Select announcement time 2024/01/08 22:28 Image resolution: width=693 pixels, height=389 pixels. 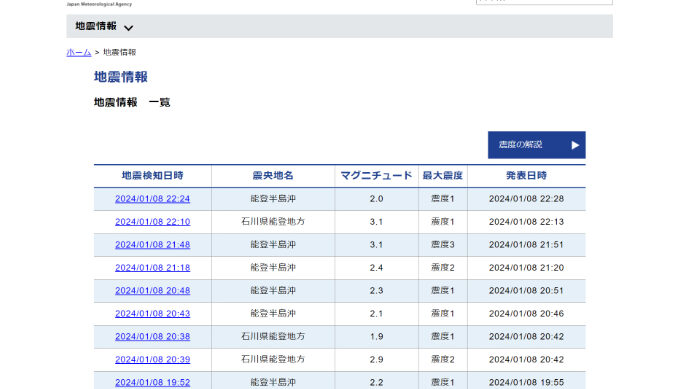coord(526,199)
